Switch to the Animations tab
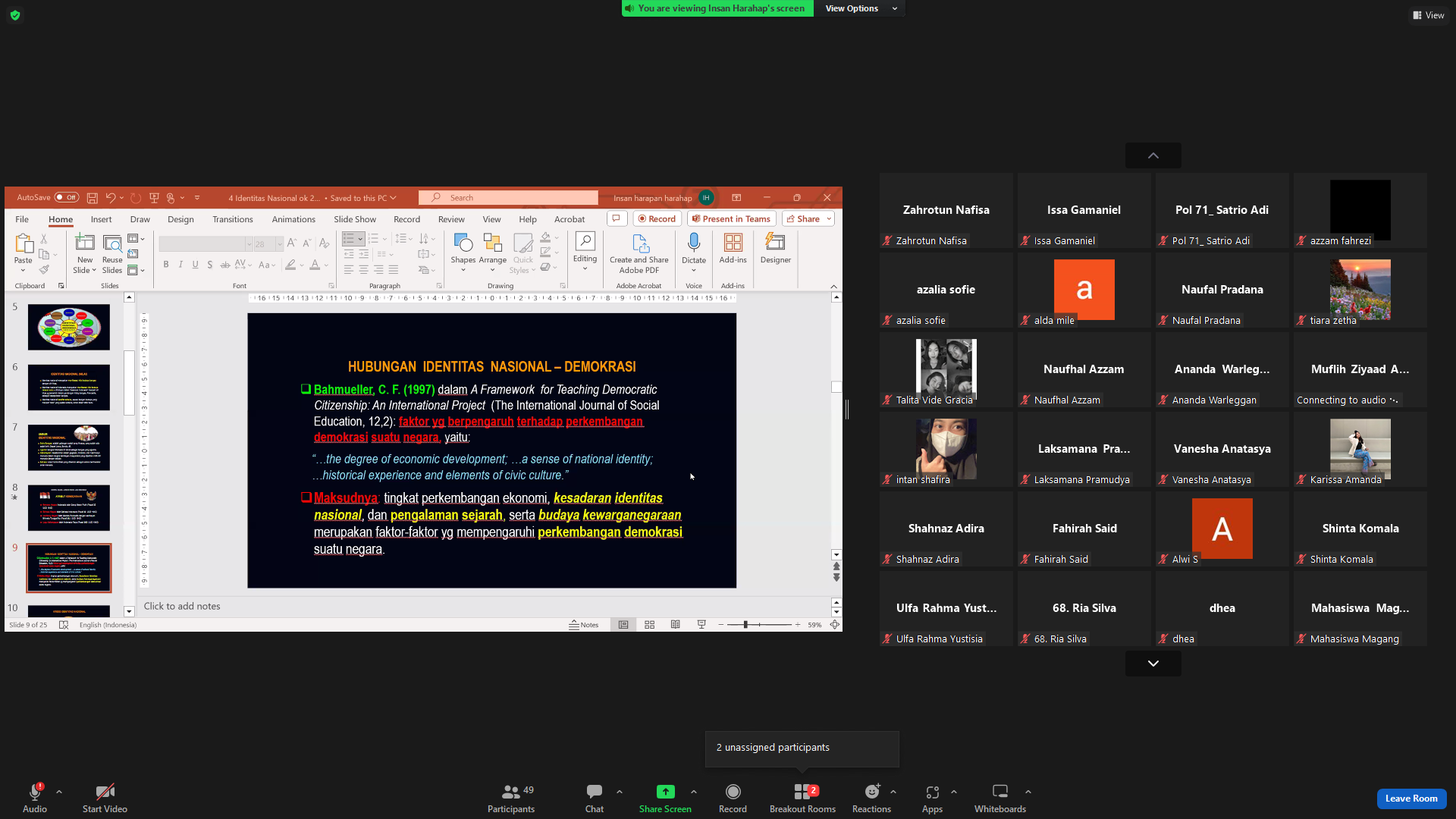 (x=293, y=219)
